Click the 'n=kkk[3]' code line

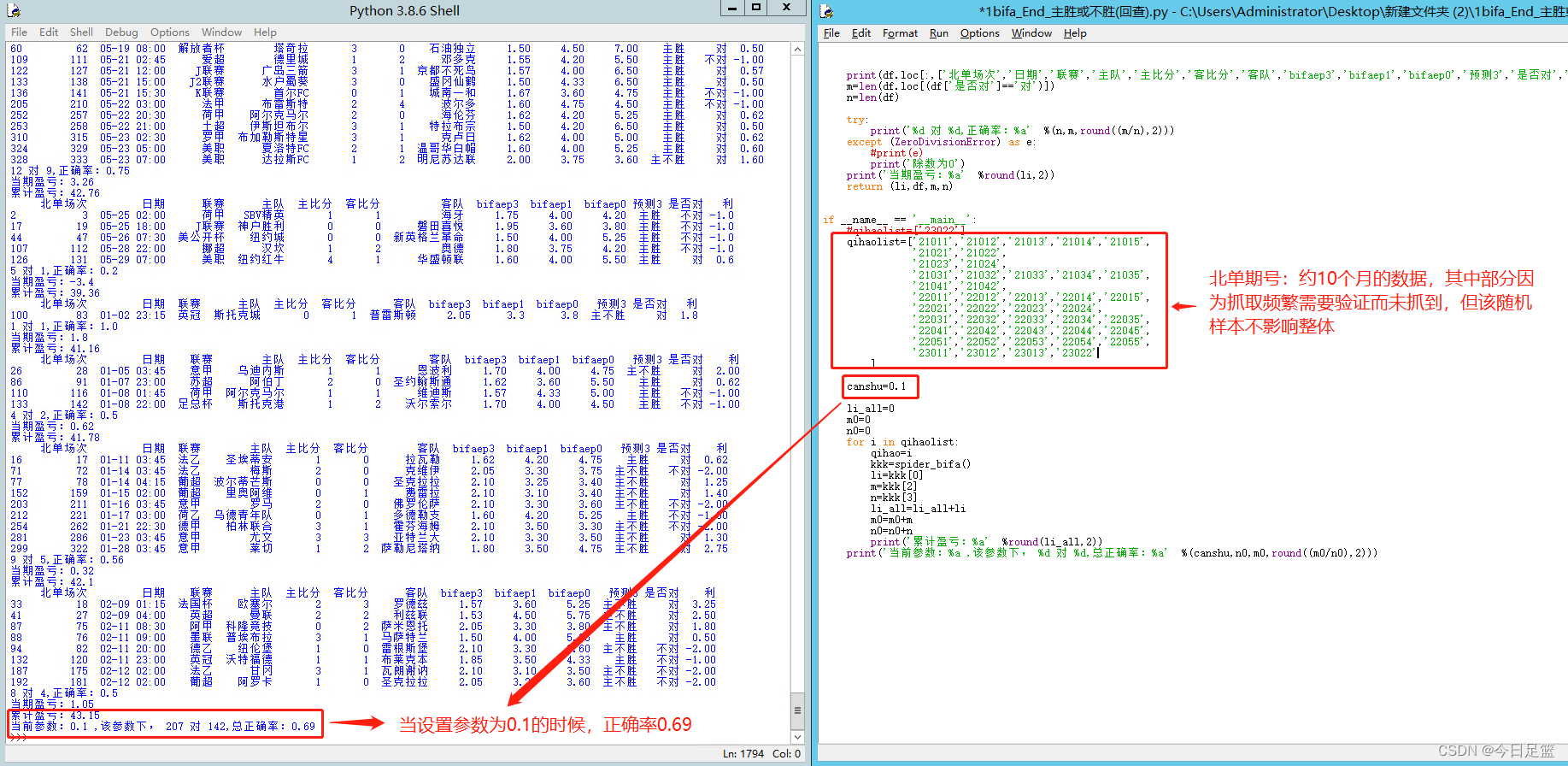894,498
